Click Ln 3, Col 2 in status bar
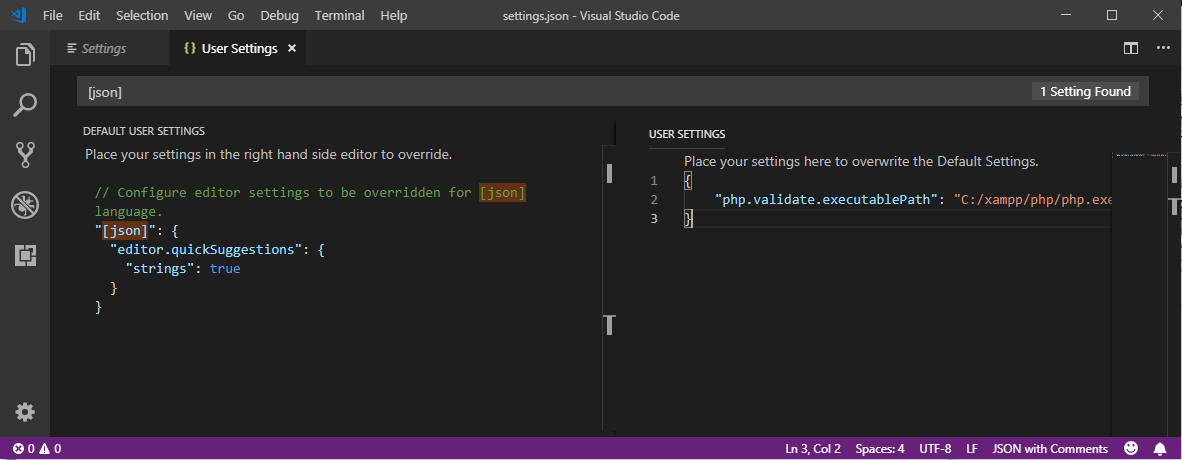The height and width of the screenshot is (460, 1182). 813,449
